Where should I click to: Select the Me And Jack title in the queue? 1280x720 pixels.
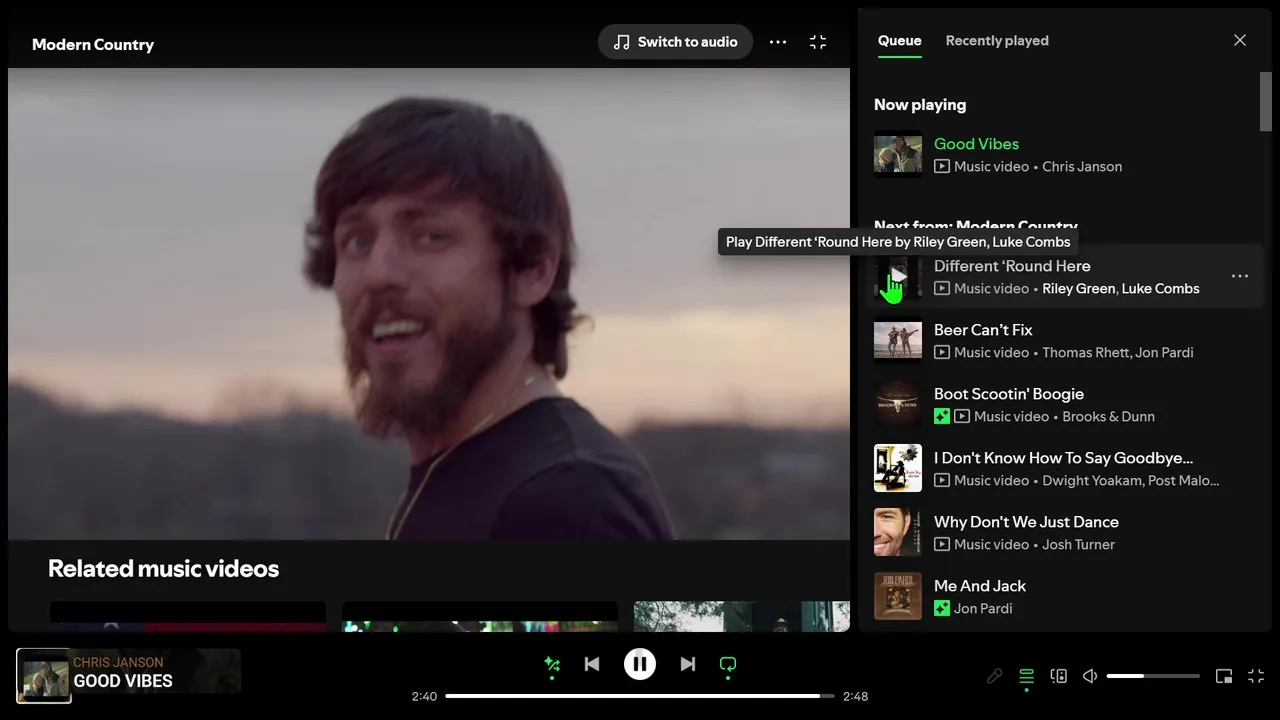tap(980, 586)
